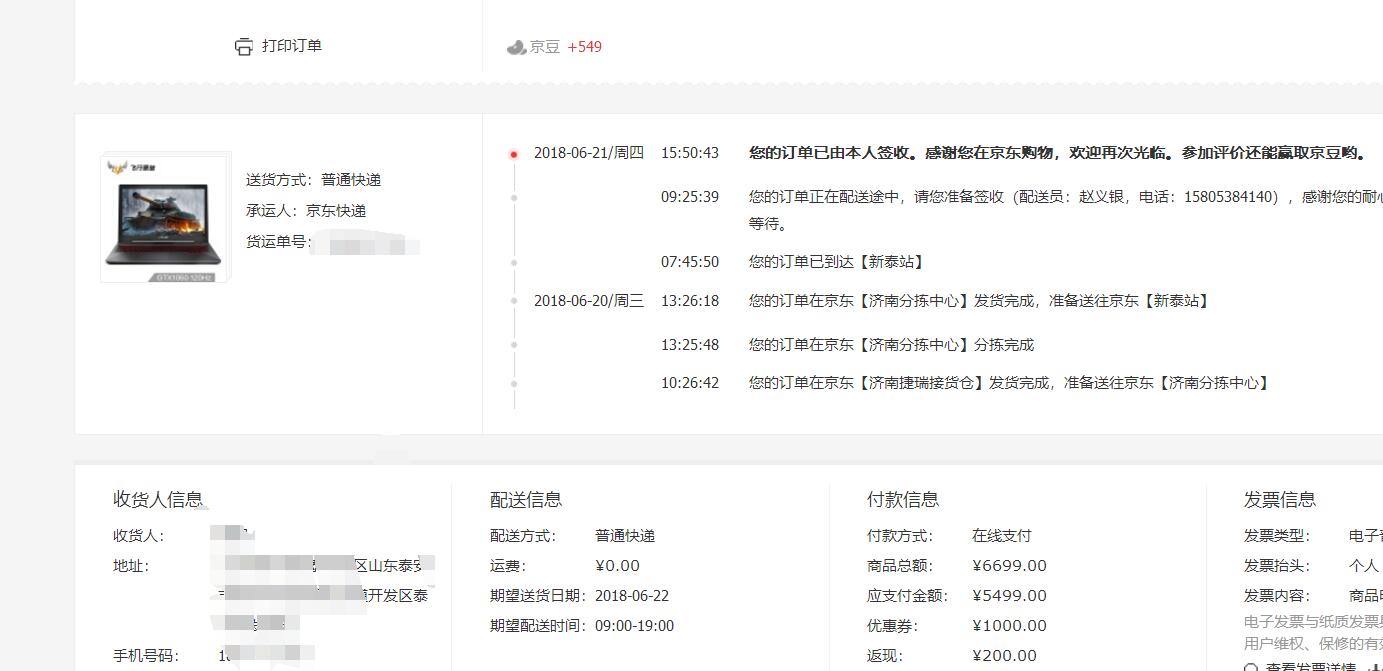Select the date 2018-06-20/周三
The image size is (1383, 671).
589,301
